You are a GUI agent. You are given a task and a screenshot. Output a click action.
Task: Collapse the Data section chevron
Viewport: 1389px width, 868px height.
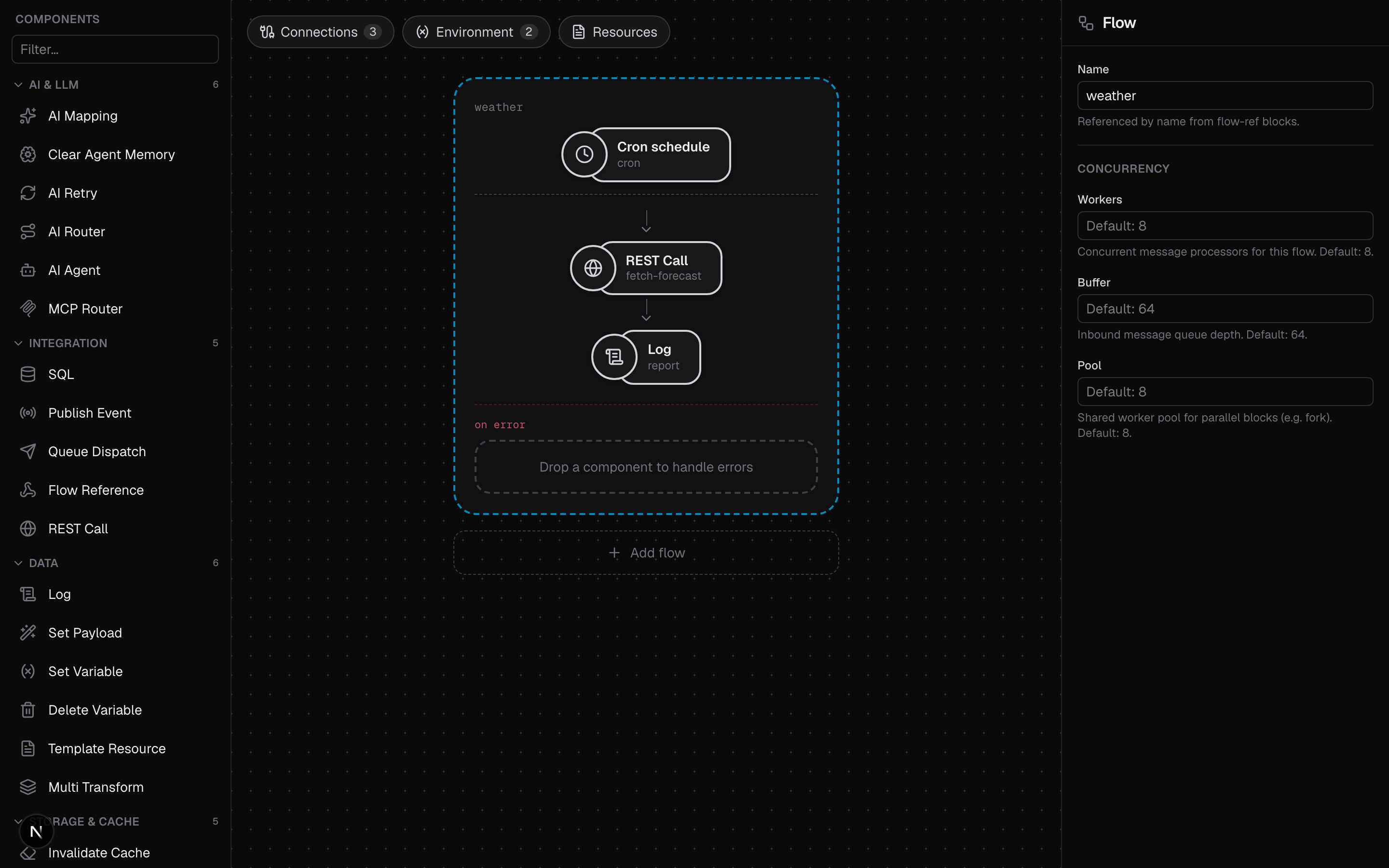click(18, 563)
